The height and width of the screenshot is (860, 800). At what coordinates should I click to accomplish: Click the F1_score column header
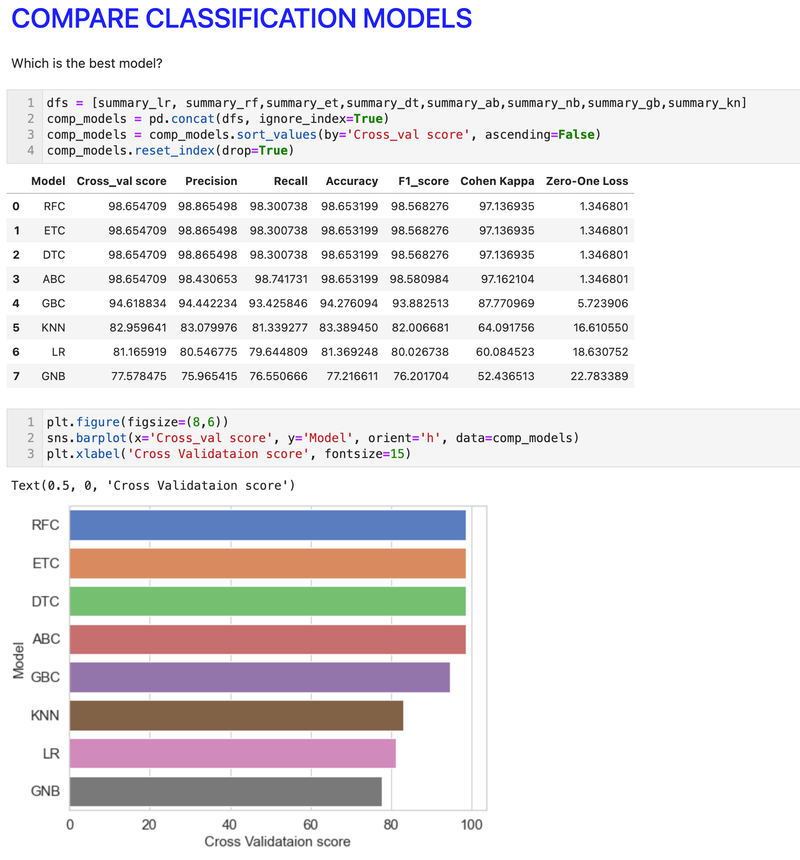pyautogui.click(x=420, y=181)
